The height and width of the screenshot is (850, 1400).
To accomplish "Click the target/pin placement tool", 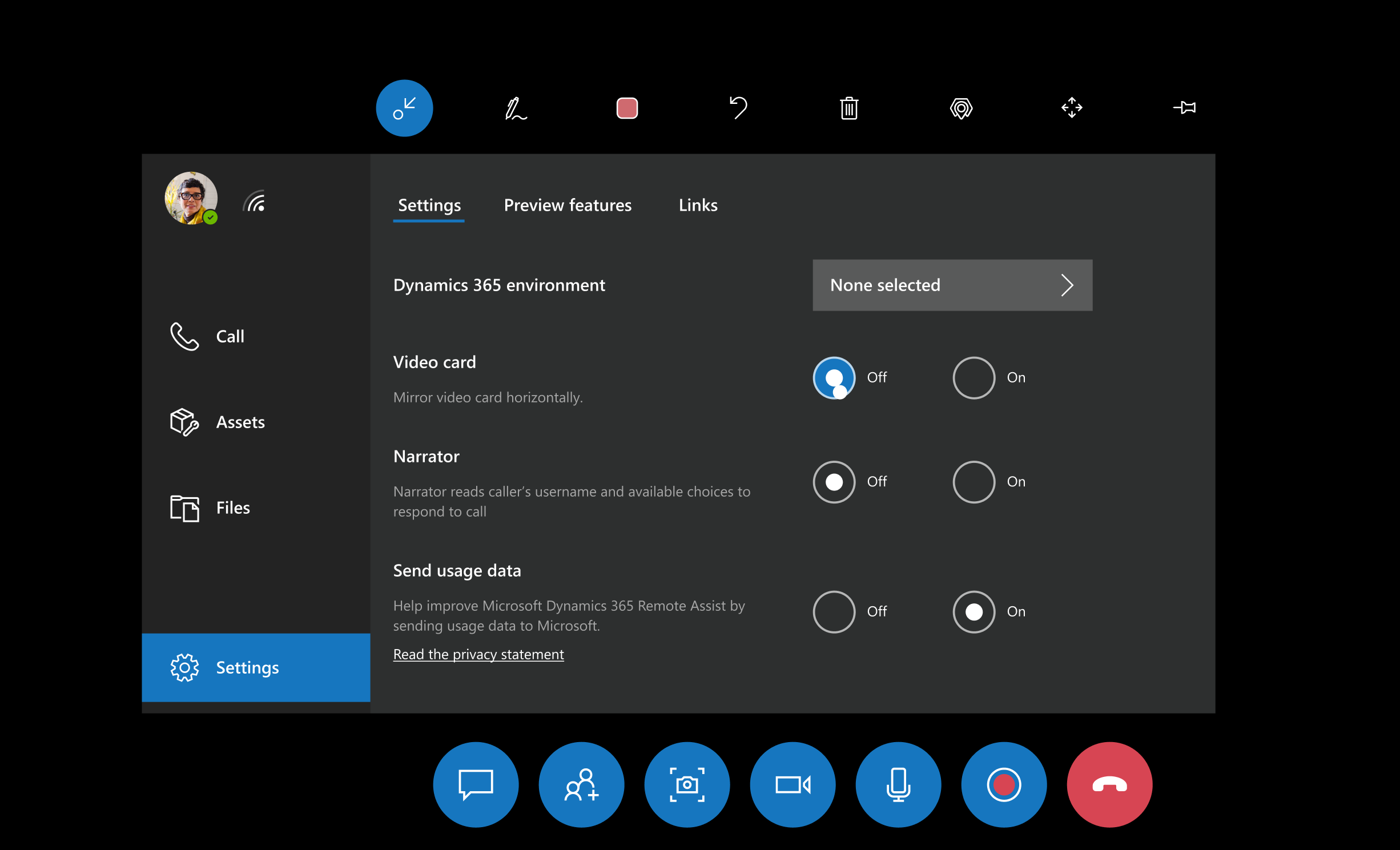I will [x=961, y=107].
